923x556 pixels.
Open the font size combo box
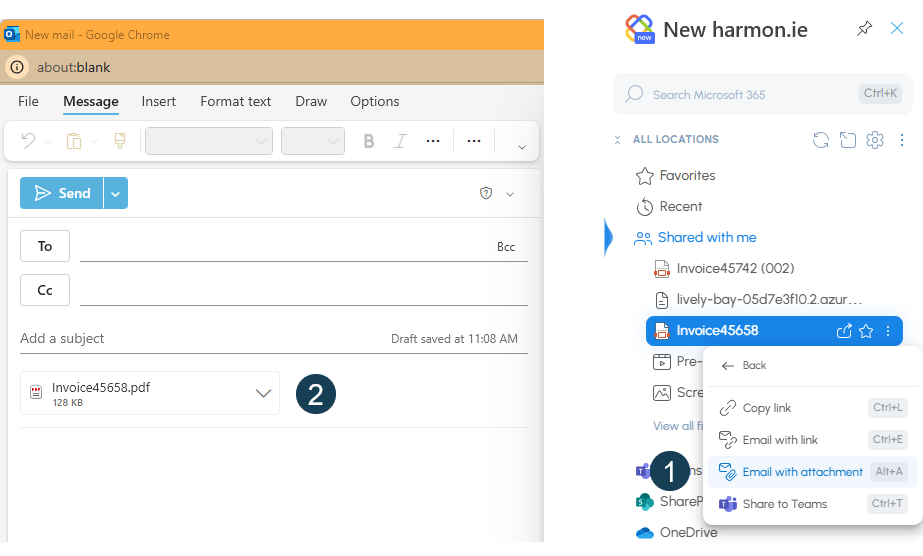pos(313,141)
